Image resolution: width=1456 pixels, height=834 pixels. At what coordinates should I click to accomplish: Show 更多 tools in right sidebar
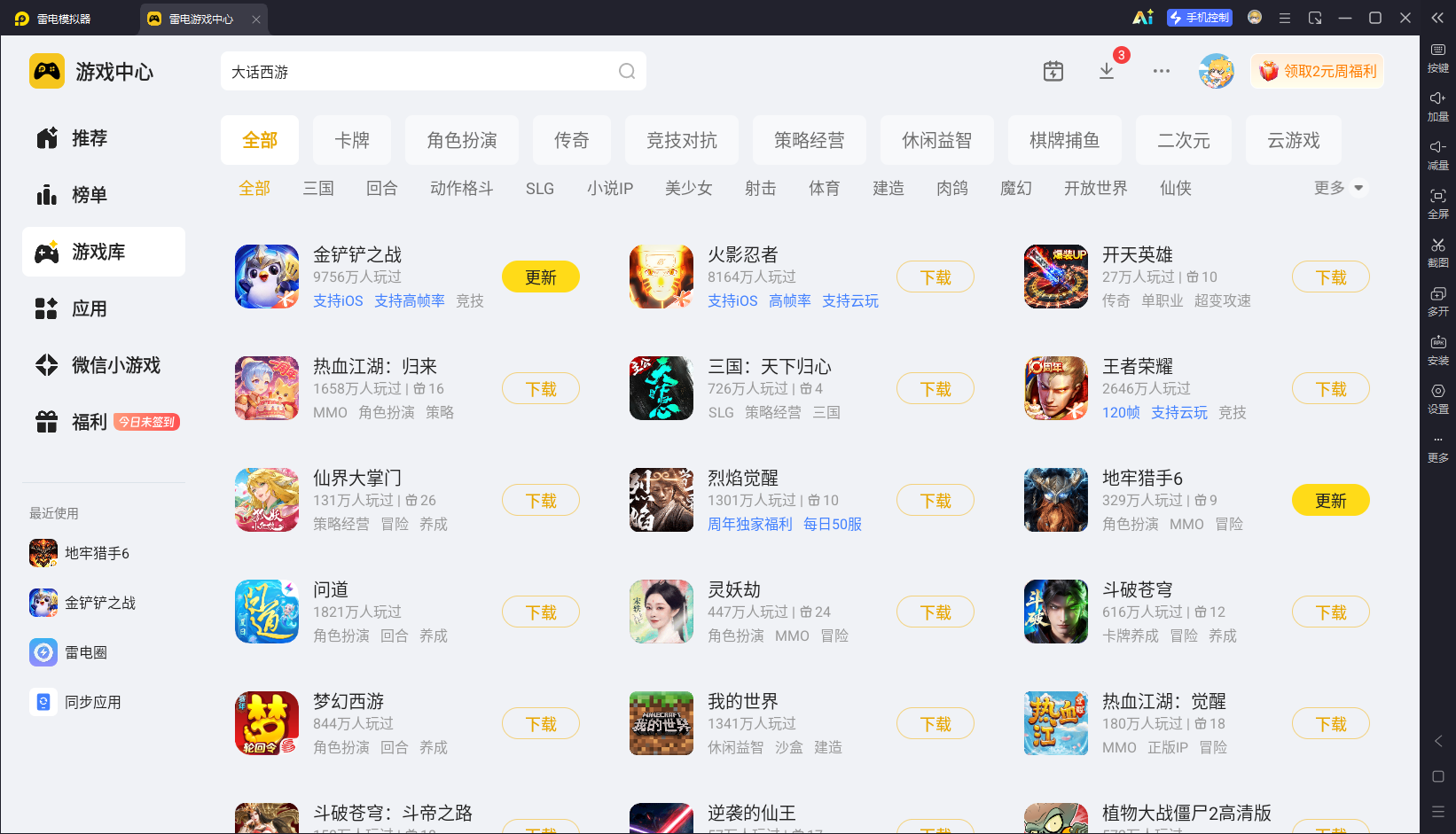tap(1438, 448)
